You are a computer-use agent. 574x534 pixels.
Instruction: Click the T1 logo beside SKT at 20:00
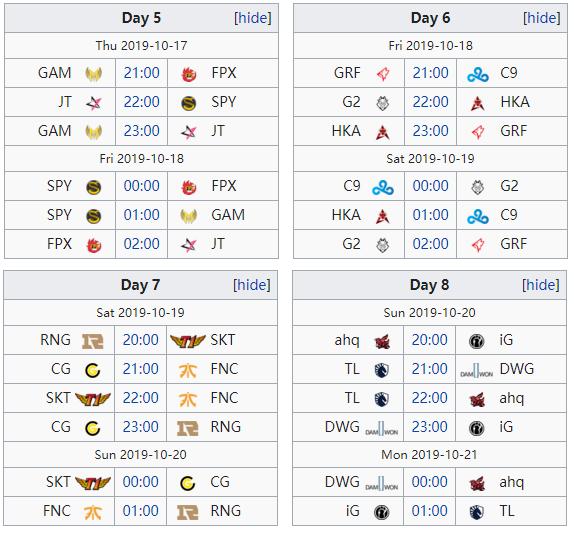(188, 341)
